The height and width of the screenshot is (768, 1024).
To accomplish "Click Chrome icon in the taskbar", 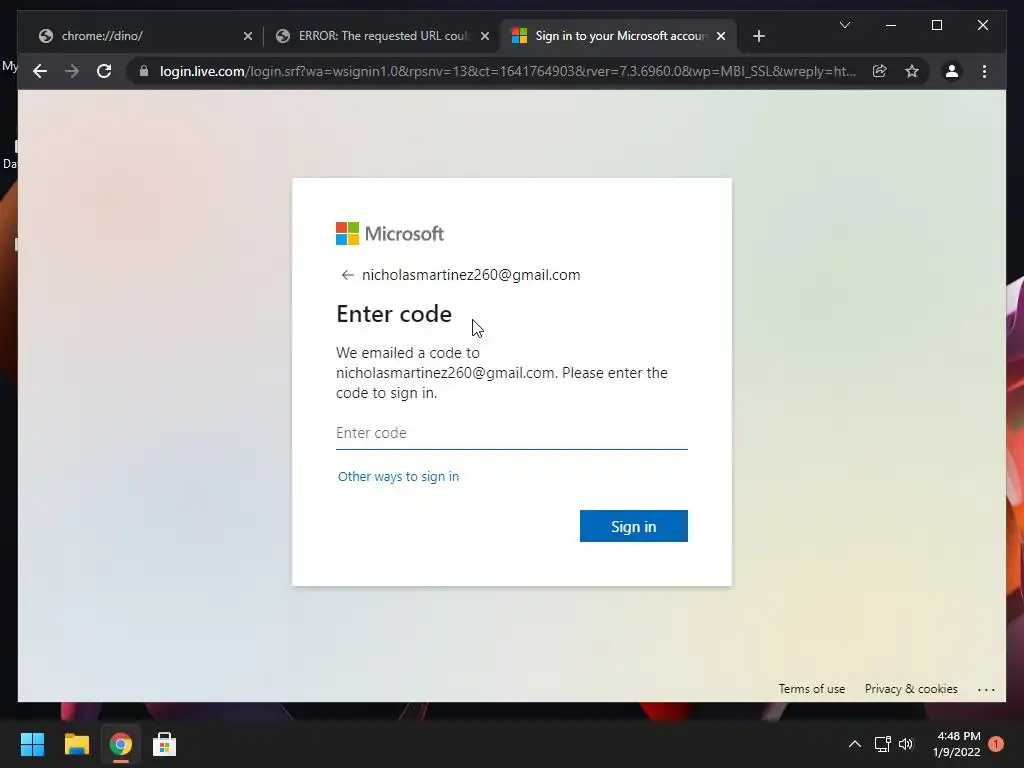I will coord(120,744).
